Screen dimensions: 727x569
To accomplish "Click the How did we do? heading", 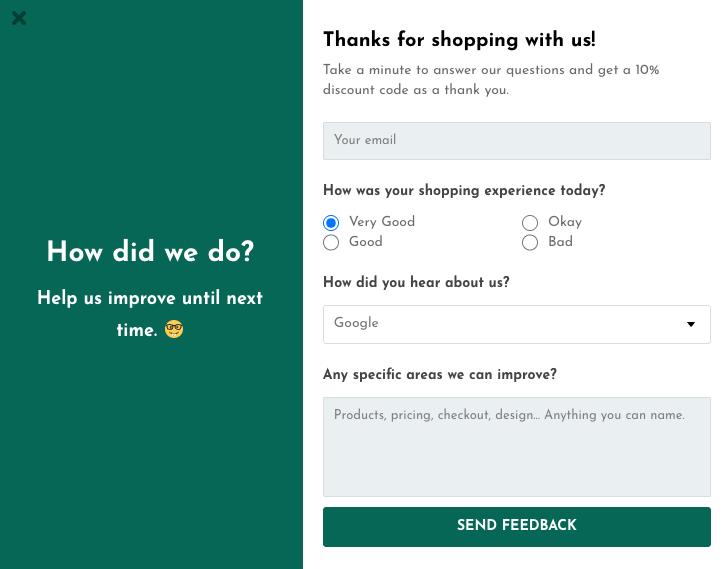I will [150, 252].
